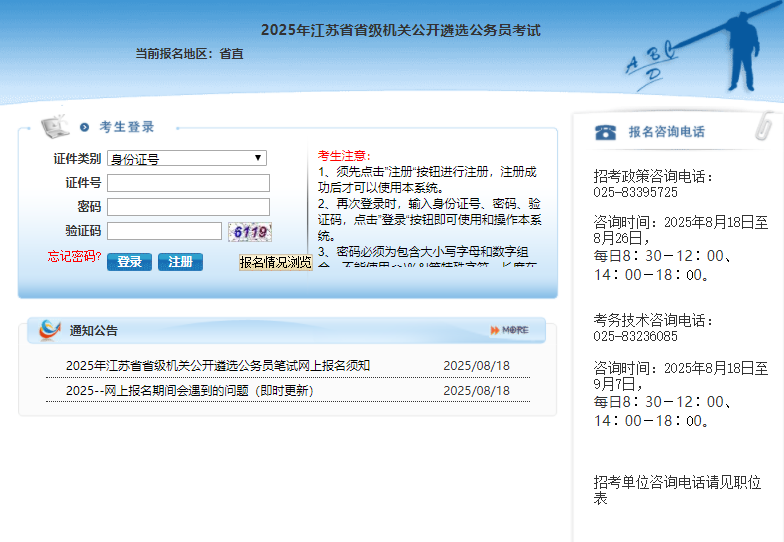Open 报名情况浏览
The height and width of the screenshot is (542, 784).
point(275,262)
